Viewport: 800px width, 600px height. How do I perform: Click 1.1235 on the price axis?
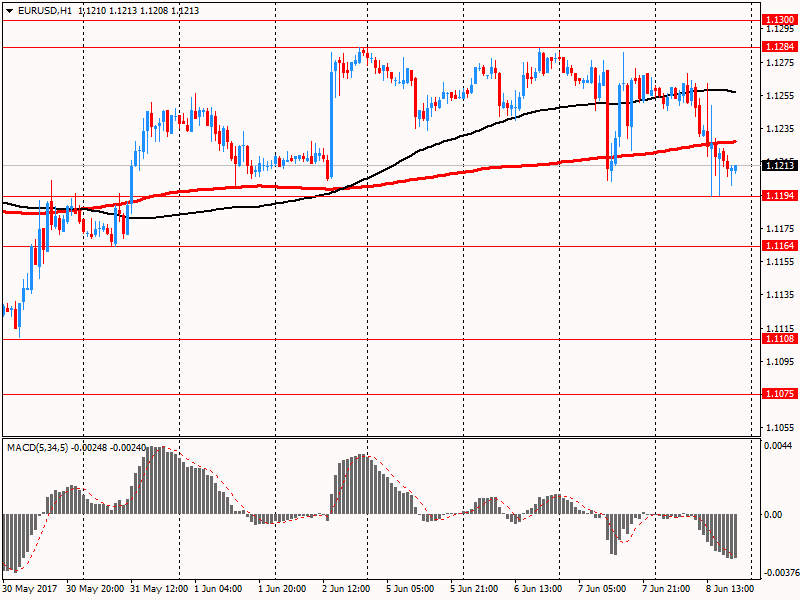pyautogui.click(x=781, y=129)
